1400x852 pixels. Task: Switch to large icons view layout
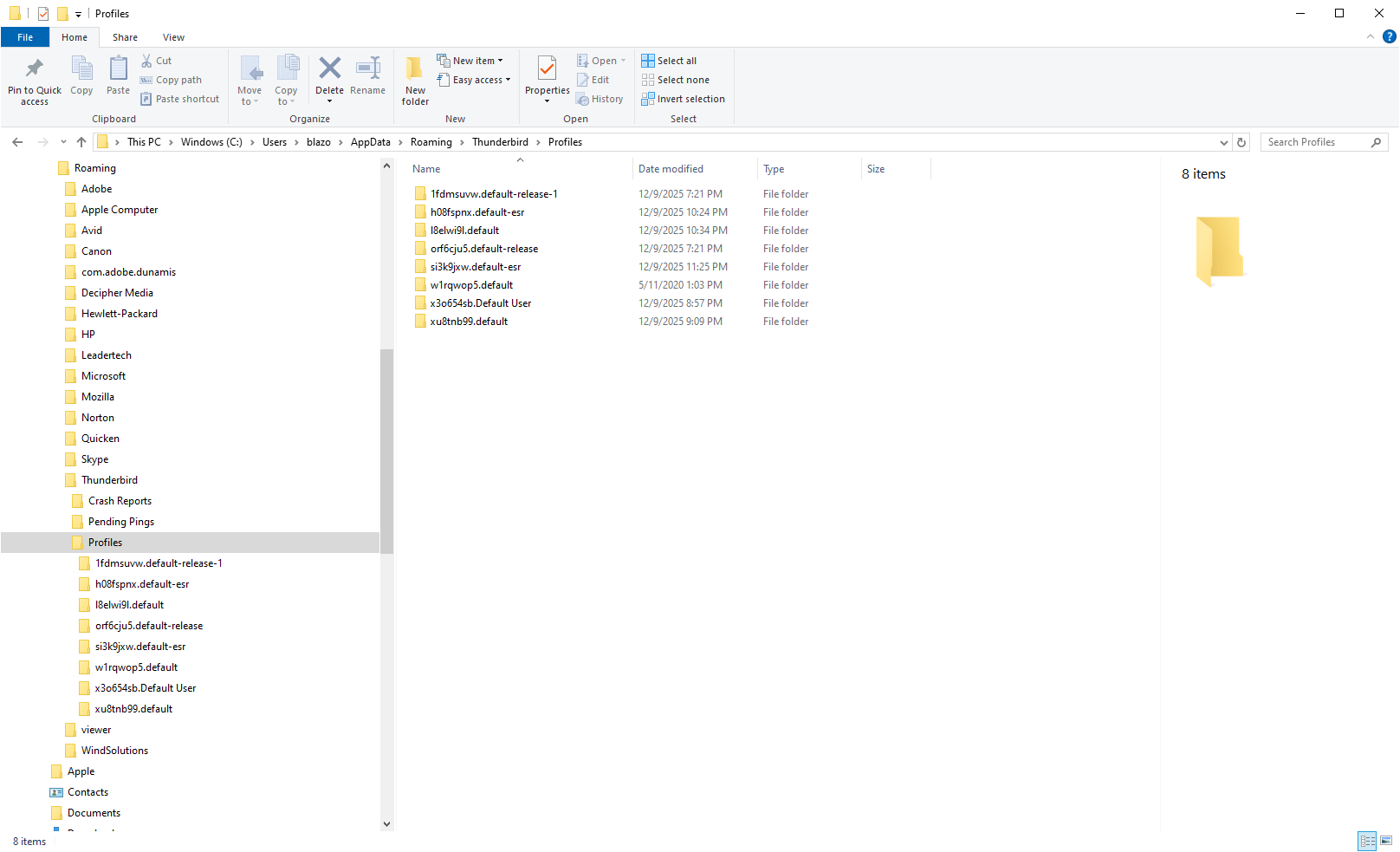click(1386, 841)
